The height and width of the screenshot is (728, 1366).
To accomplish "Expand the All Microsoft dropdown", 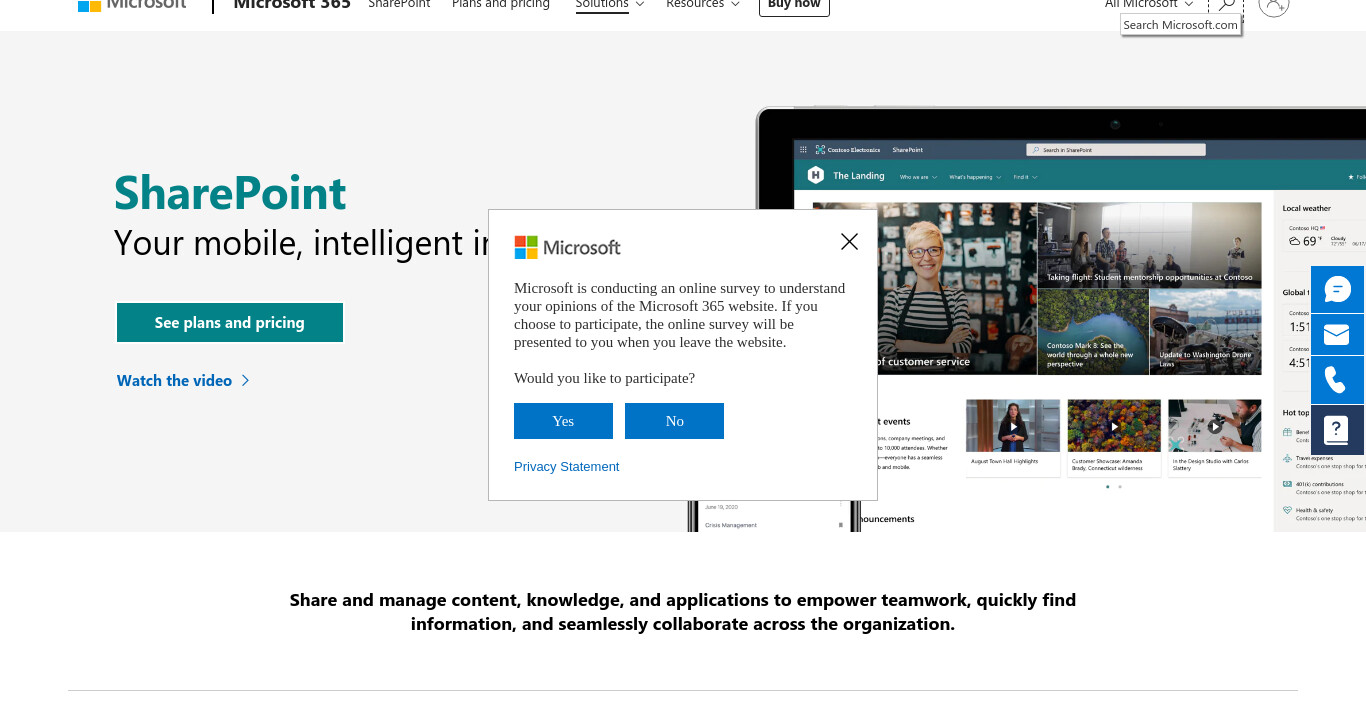I will coord(1149,4).
